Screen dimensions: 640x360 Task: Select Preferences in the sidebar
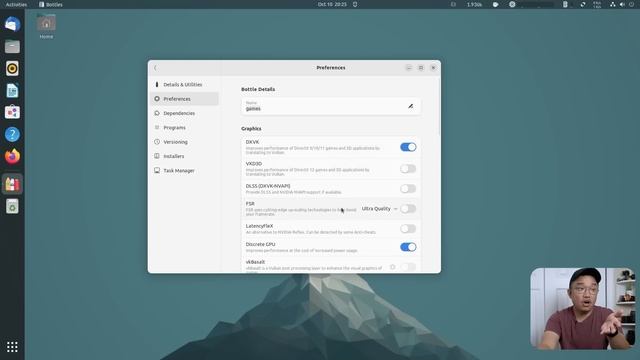coord(184,99)
